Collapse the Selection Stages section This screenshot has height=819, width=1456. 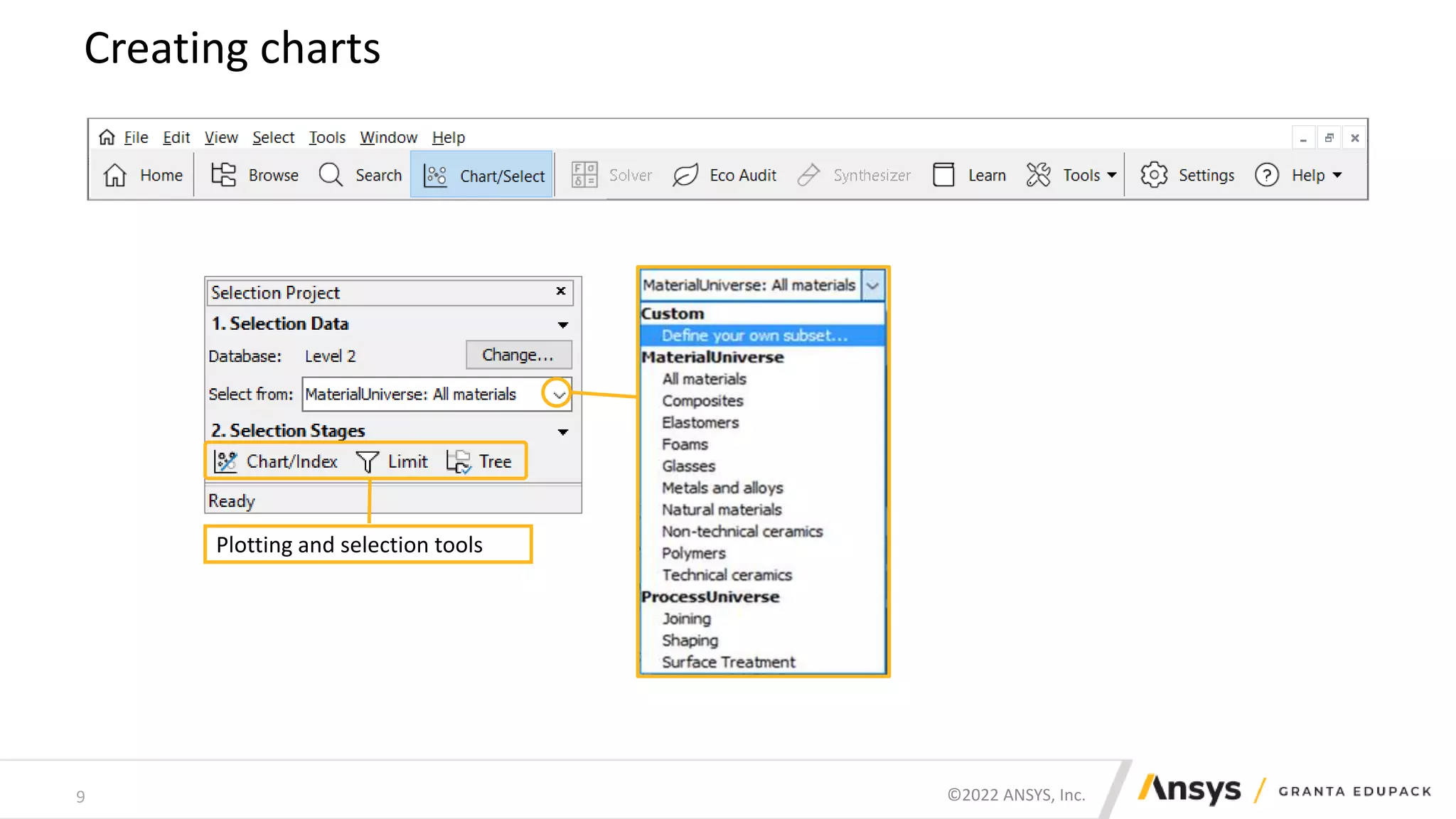(x=562, y=432)
